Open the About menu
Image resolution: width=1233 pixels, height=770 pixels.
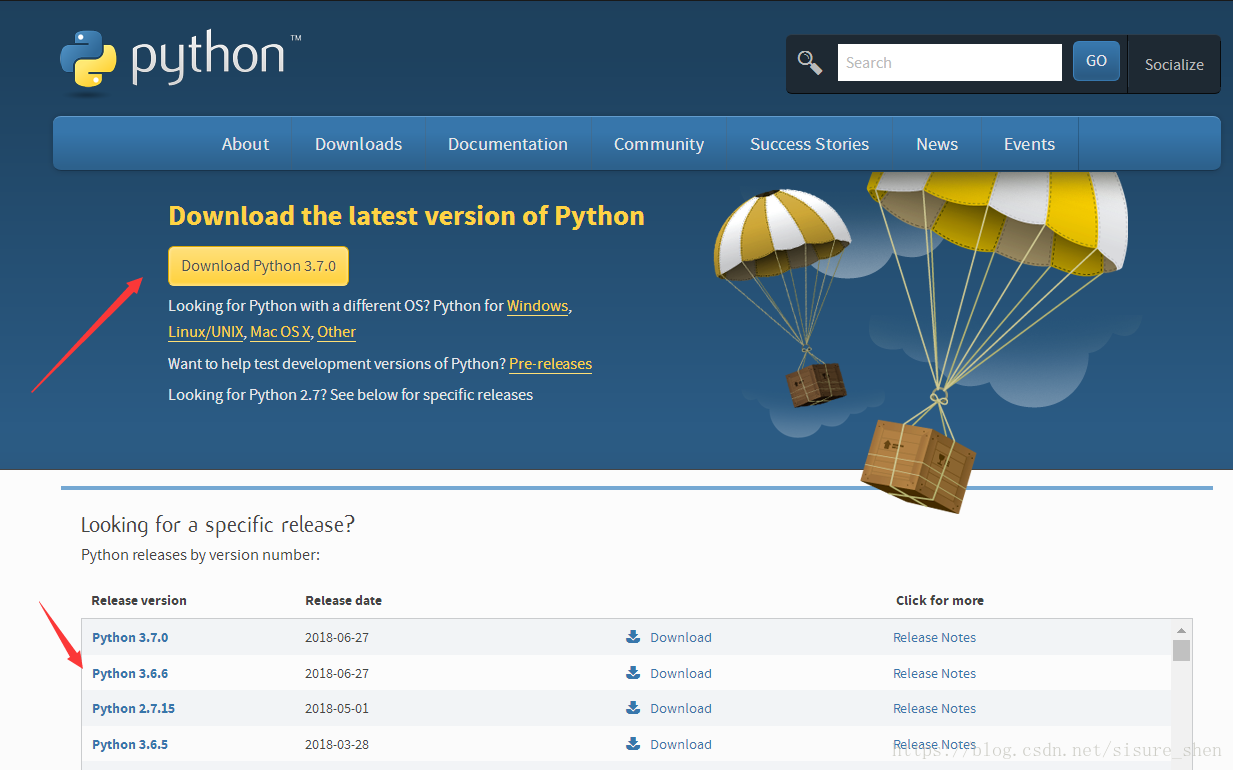(x=245, y=144)
